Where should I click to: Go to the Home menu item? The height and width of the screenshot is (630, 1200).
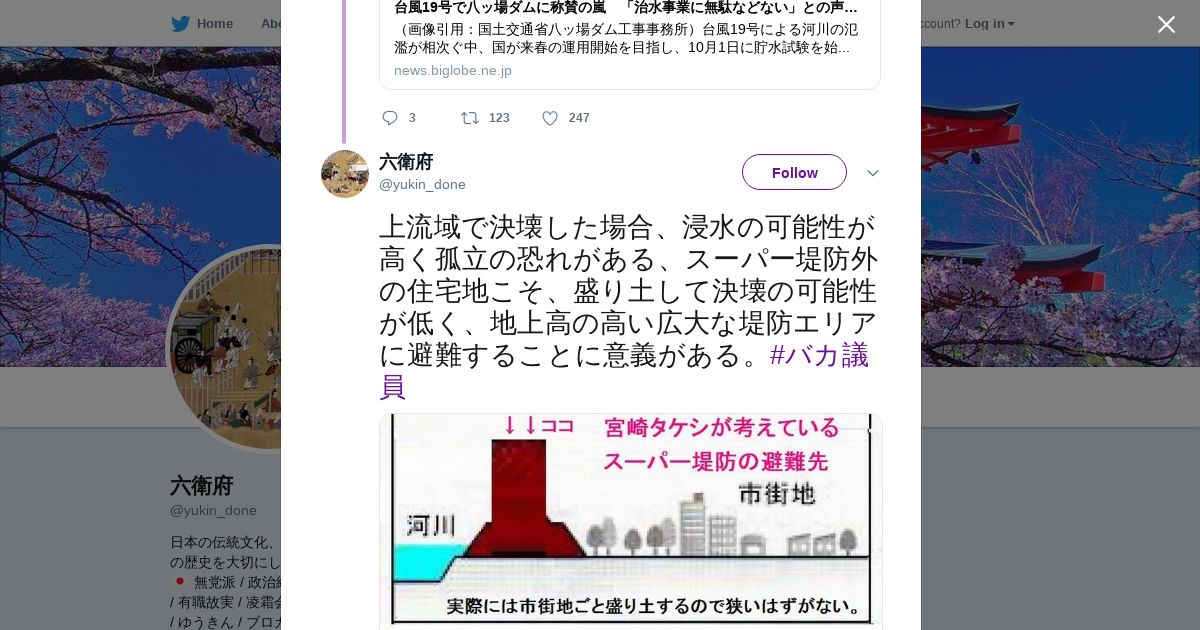click(x=214, y=23)
